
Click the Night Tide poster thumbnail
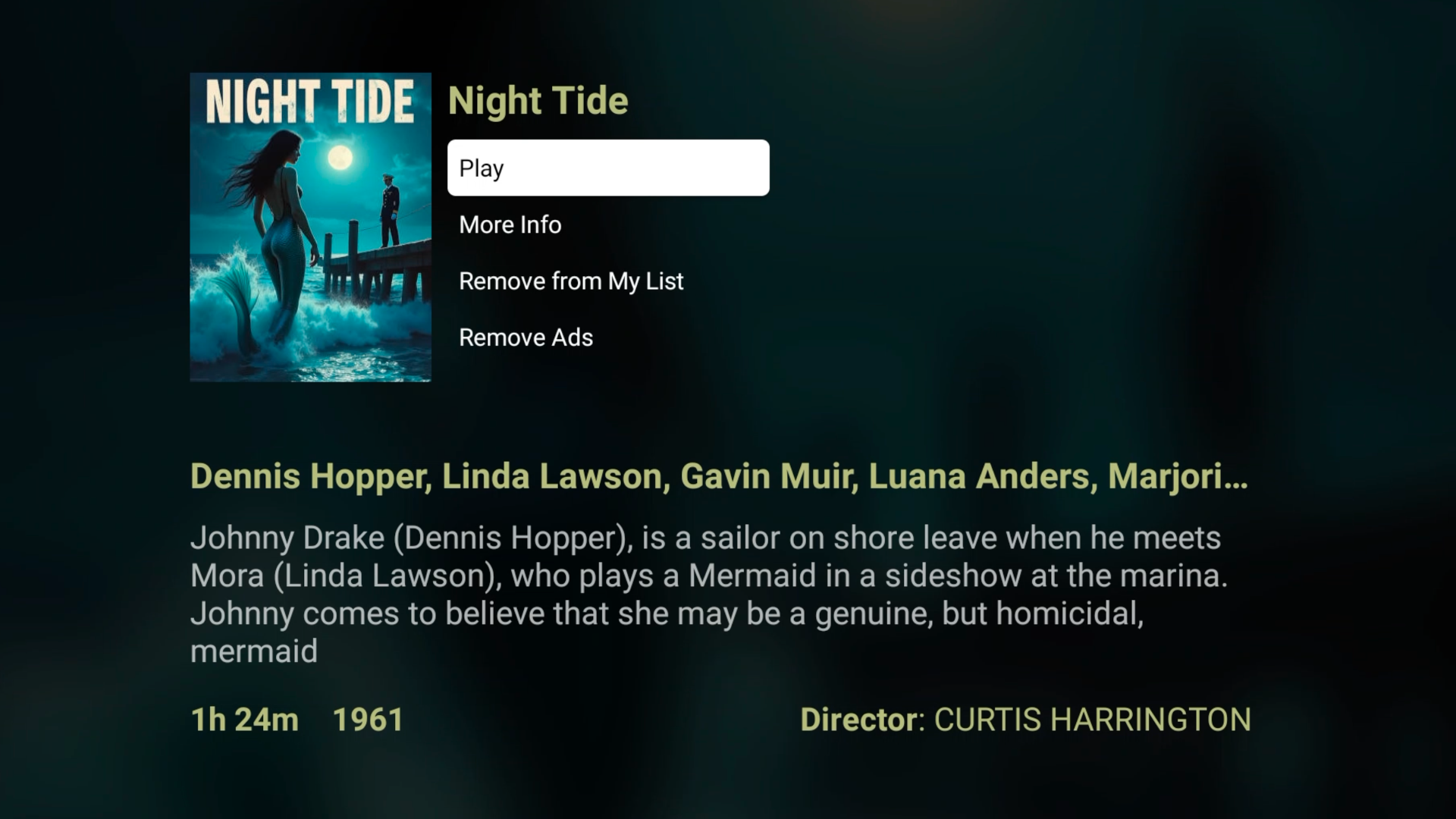click(310, 227)
